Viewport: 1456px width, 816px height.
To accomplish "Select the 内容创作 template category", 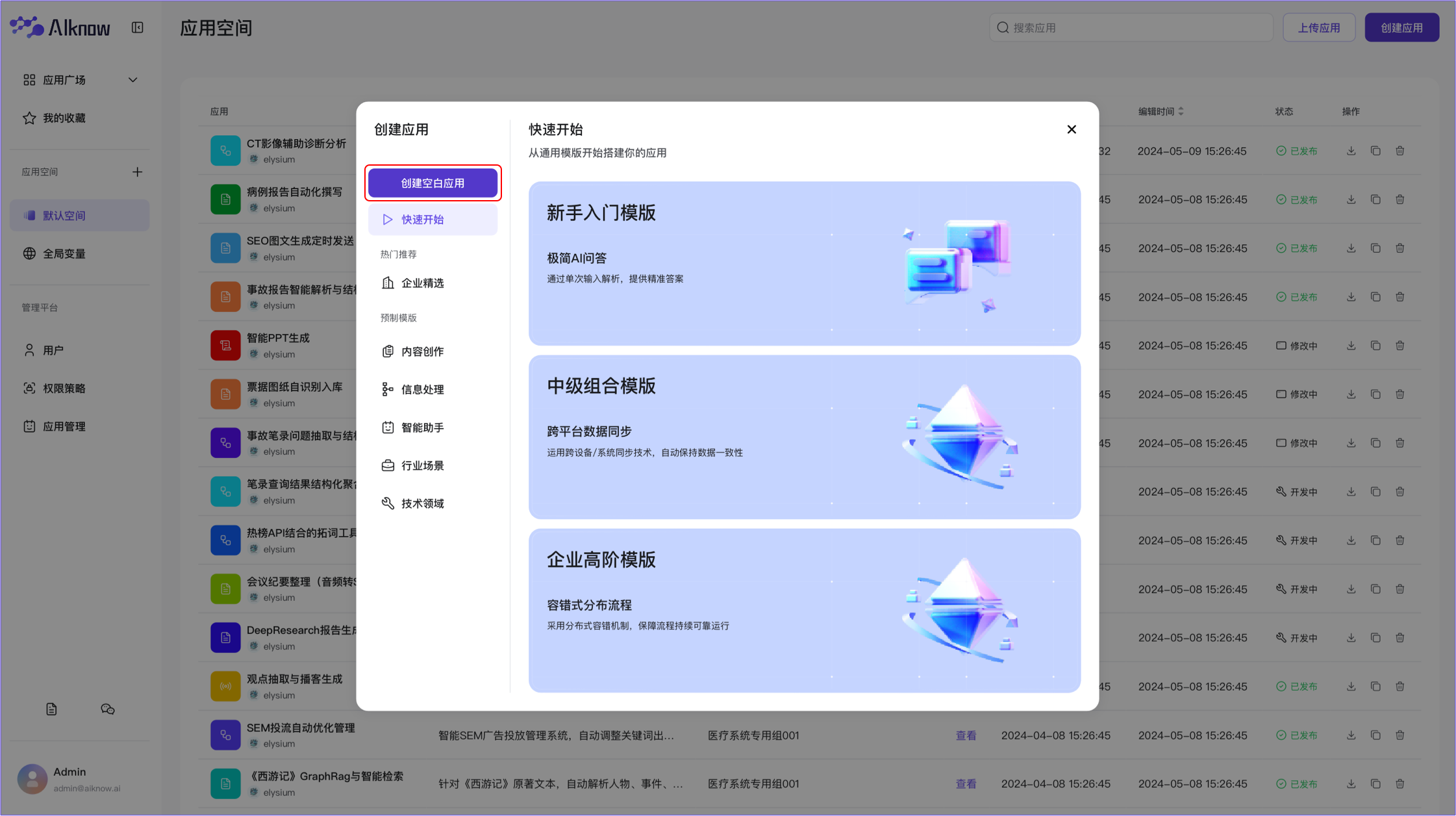I will pos(422,351).
